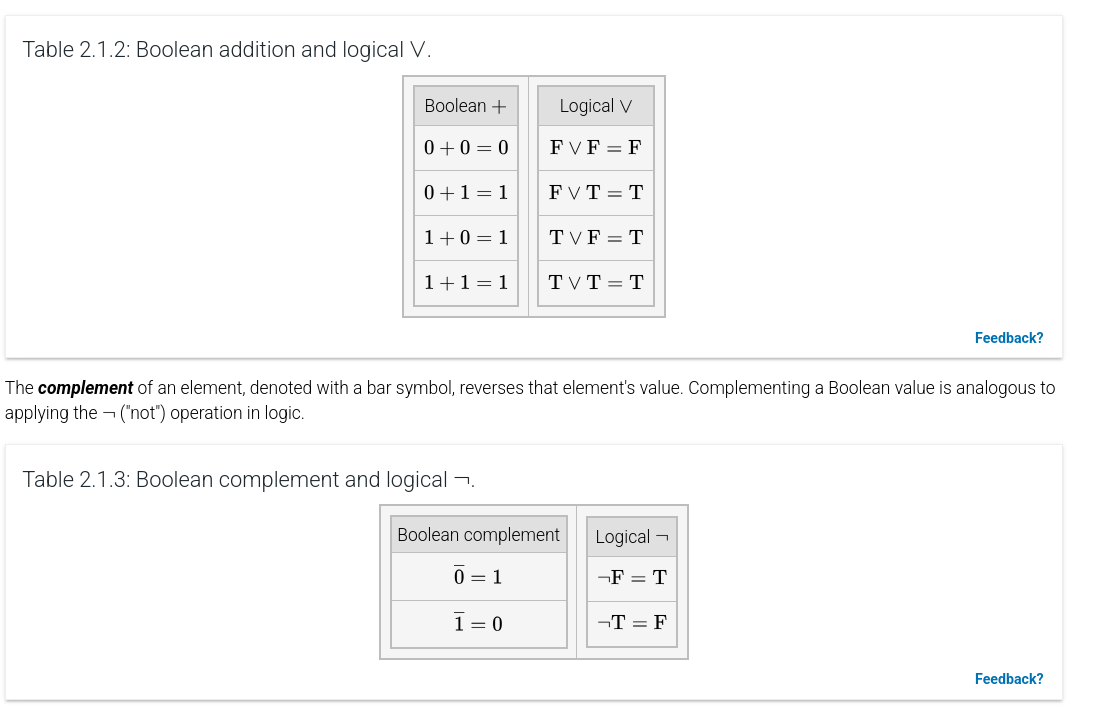Click the F ∨ F = F cell
This screenshot has width=1100, height=709.
pyautogui.click(x=596, y=148)
